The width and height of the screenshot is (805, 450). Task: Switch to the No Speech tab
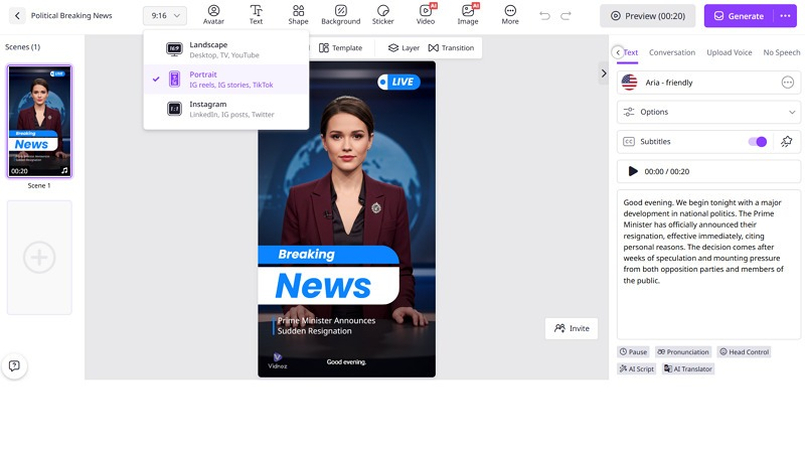click(x=781, y=52)
